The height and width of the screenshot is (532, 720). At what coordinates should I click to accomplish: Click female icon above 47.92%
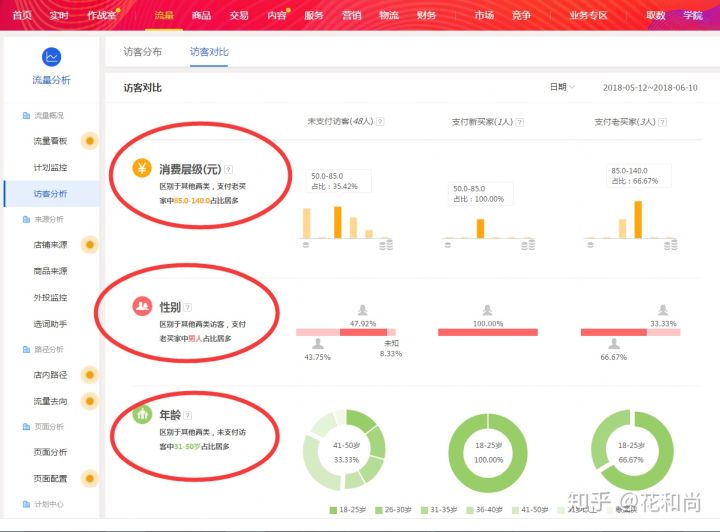(363, 310)
